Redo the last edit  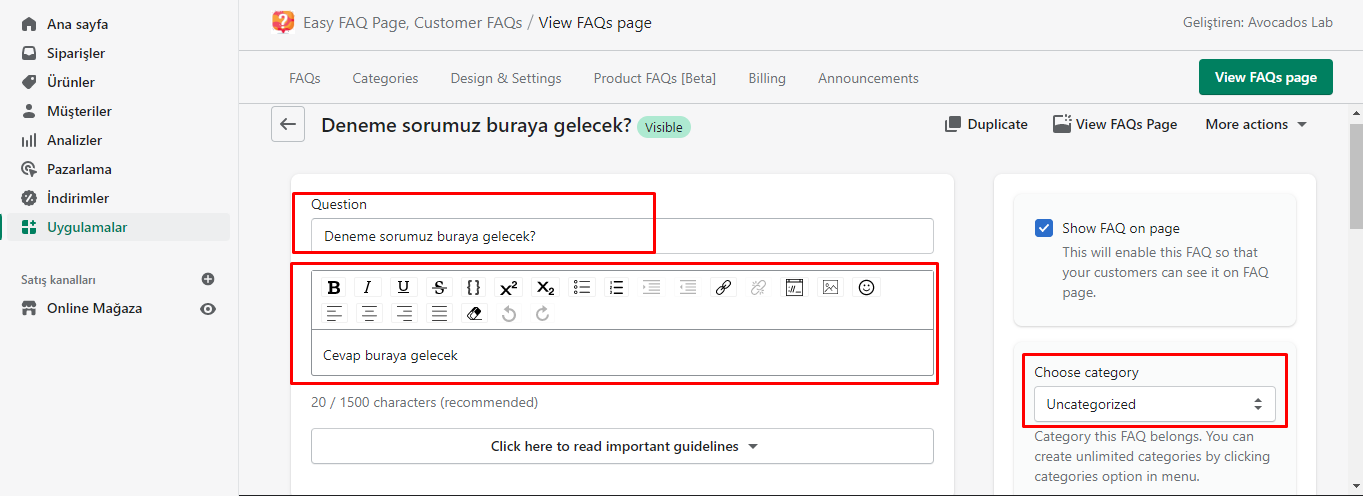(542, 314)
